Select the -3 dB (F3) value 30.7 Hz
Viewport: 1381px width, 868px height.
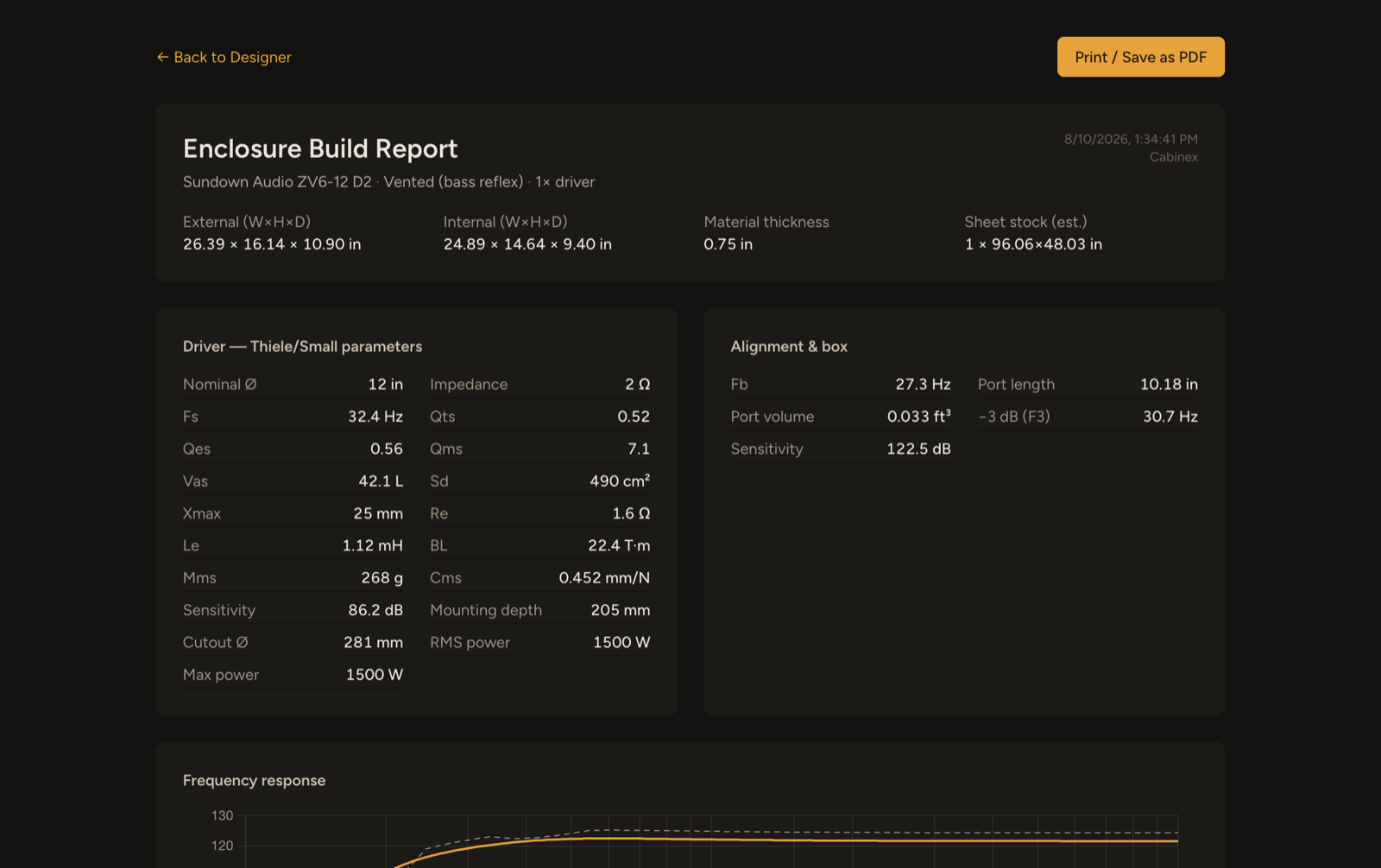click(1170, 417)
